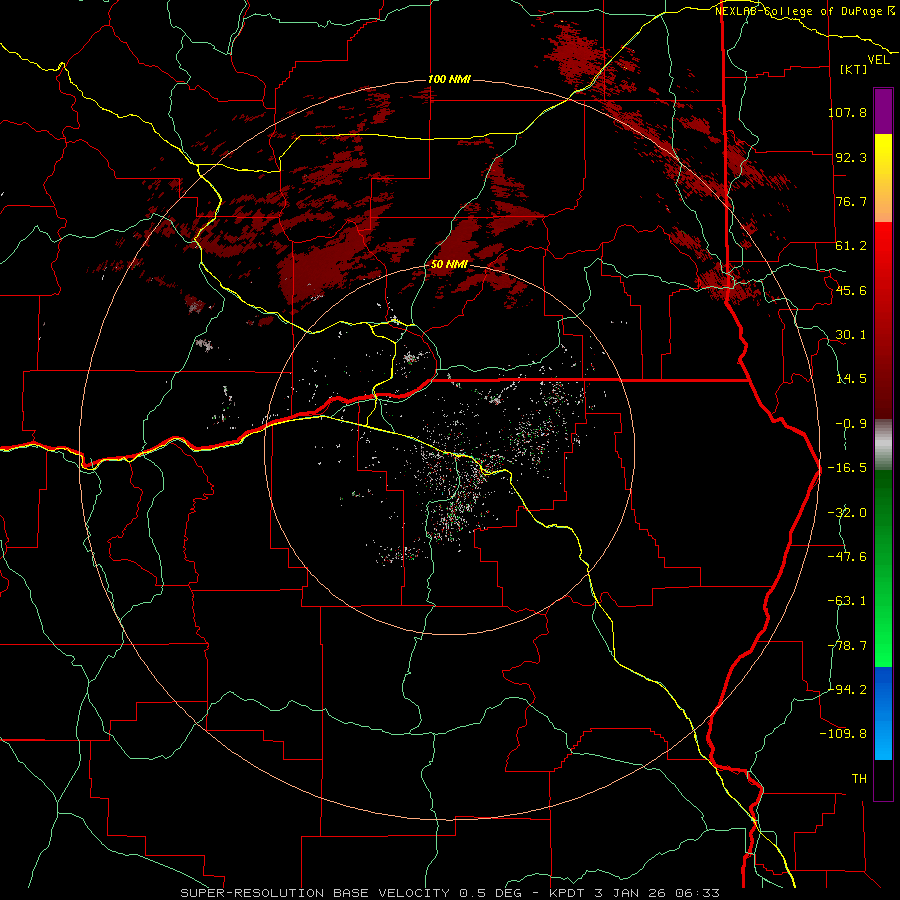The height and width of the screenshot is (900, 900).
Task: Click the -63.1 value on velocity scale
Action: click(x=847, y=601)
